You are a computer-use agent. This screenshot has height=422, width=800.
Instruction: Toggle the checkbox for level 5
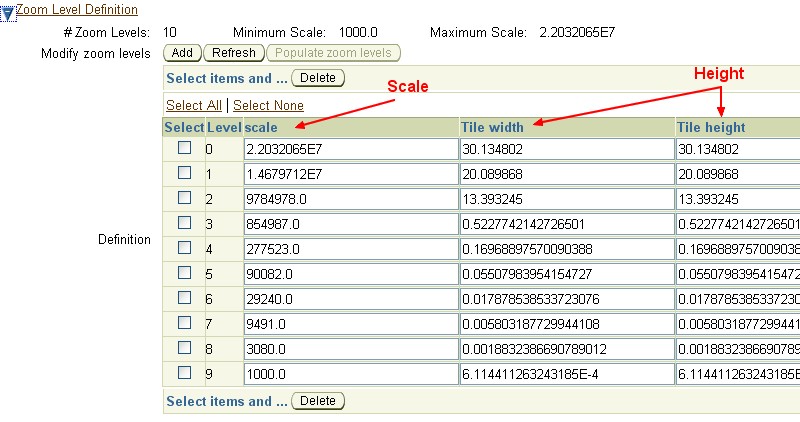(184, 273)
